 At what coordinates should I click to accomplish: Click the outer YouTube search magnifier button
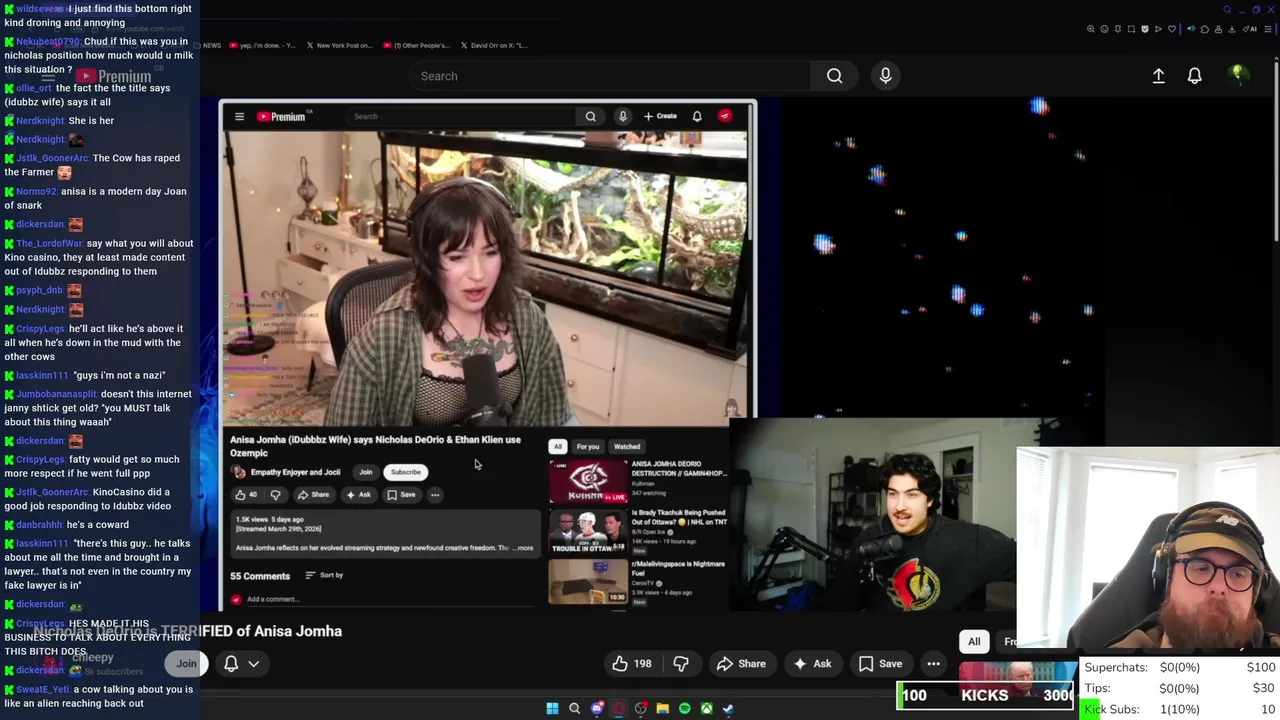[x=834, y=76]
